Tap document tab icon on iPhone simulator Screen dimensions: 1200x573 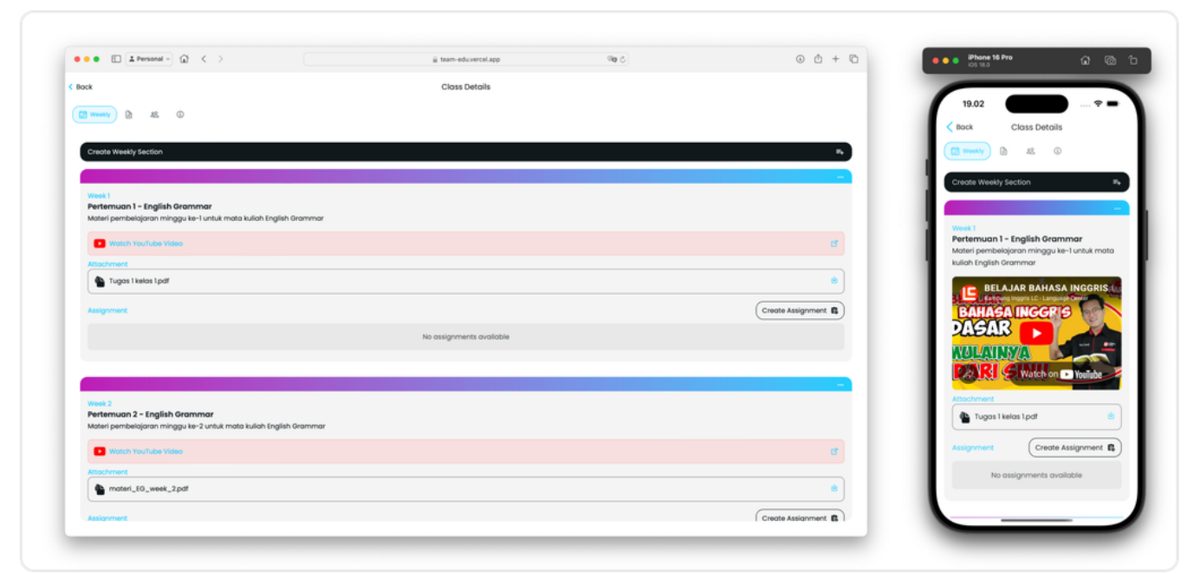point(1003,151)
